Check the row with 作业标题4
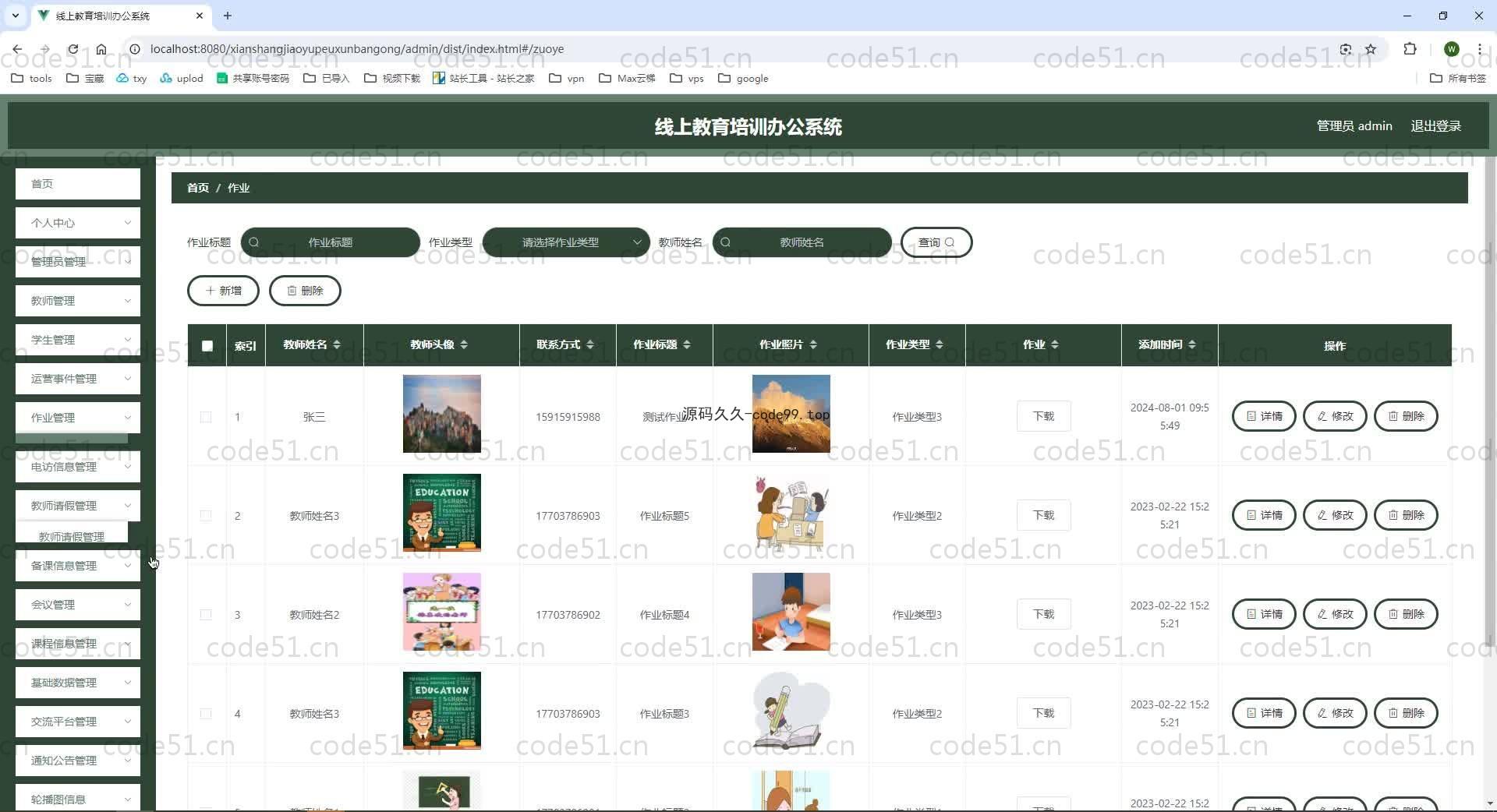The image size is (1497, 812). pyautogui.click(x=206, y=615)
